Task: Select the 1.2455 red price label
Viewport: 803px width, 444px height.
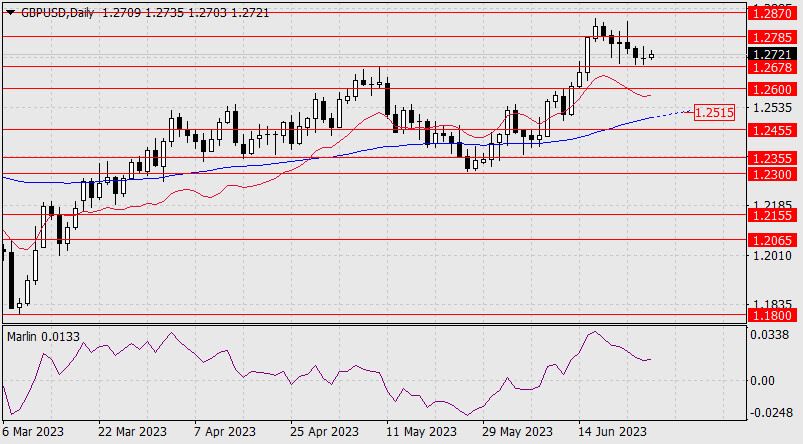Action: tap(771, 130)
